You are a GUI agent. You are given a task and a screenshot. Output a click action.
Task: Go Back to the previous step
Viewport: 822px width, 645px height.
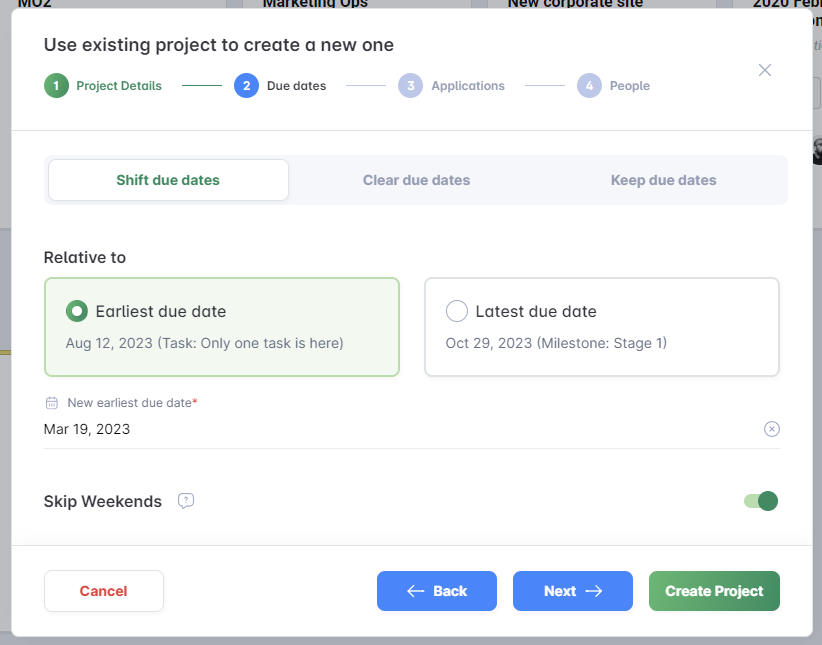pyautogui.click(x=437, y=591)
